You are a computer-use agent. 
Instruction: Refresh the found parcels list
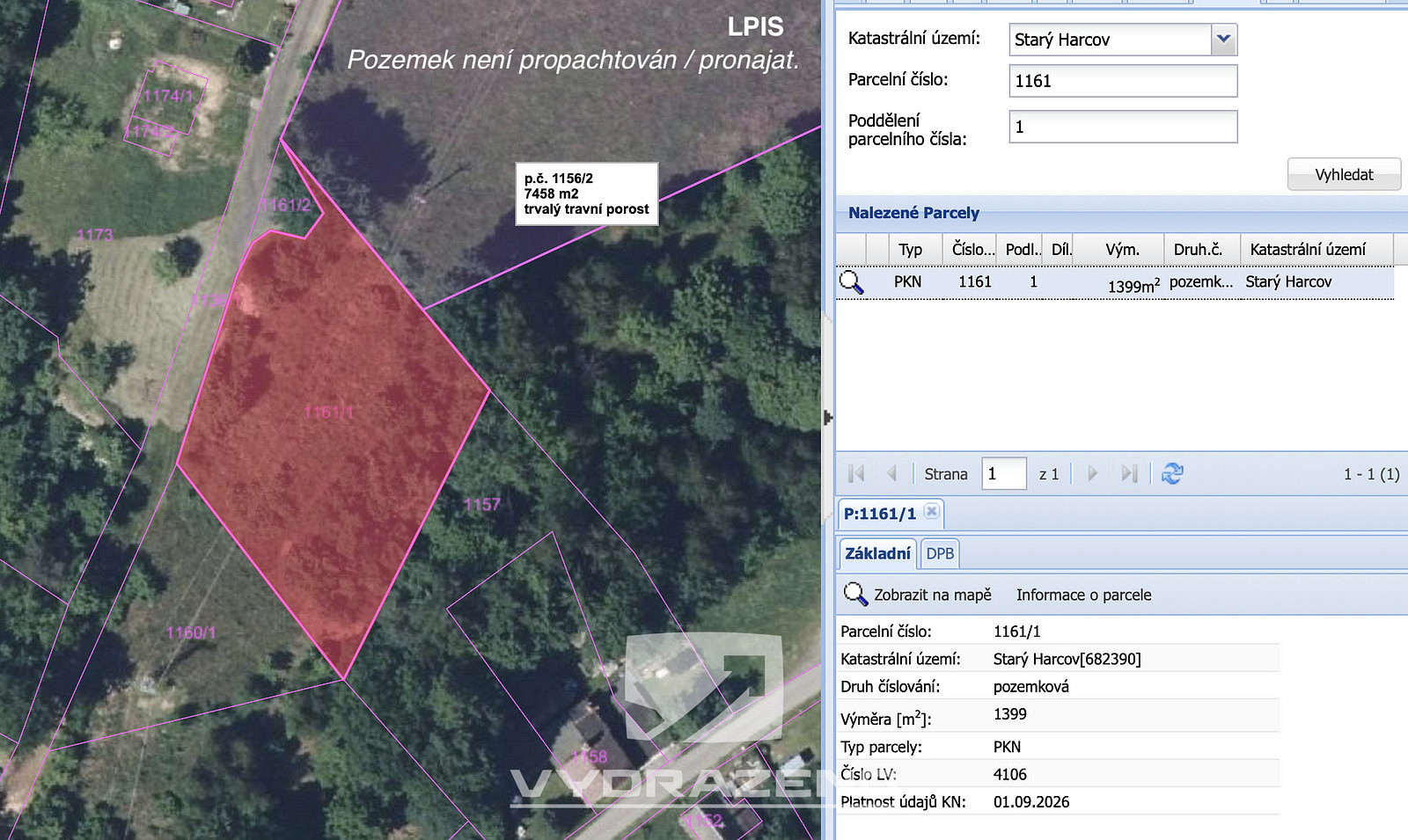click(1172, 473)
